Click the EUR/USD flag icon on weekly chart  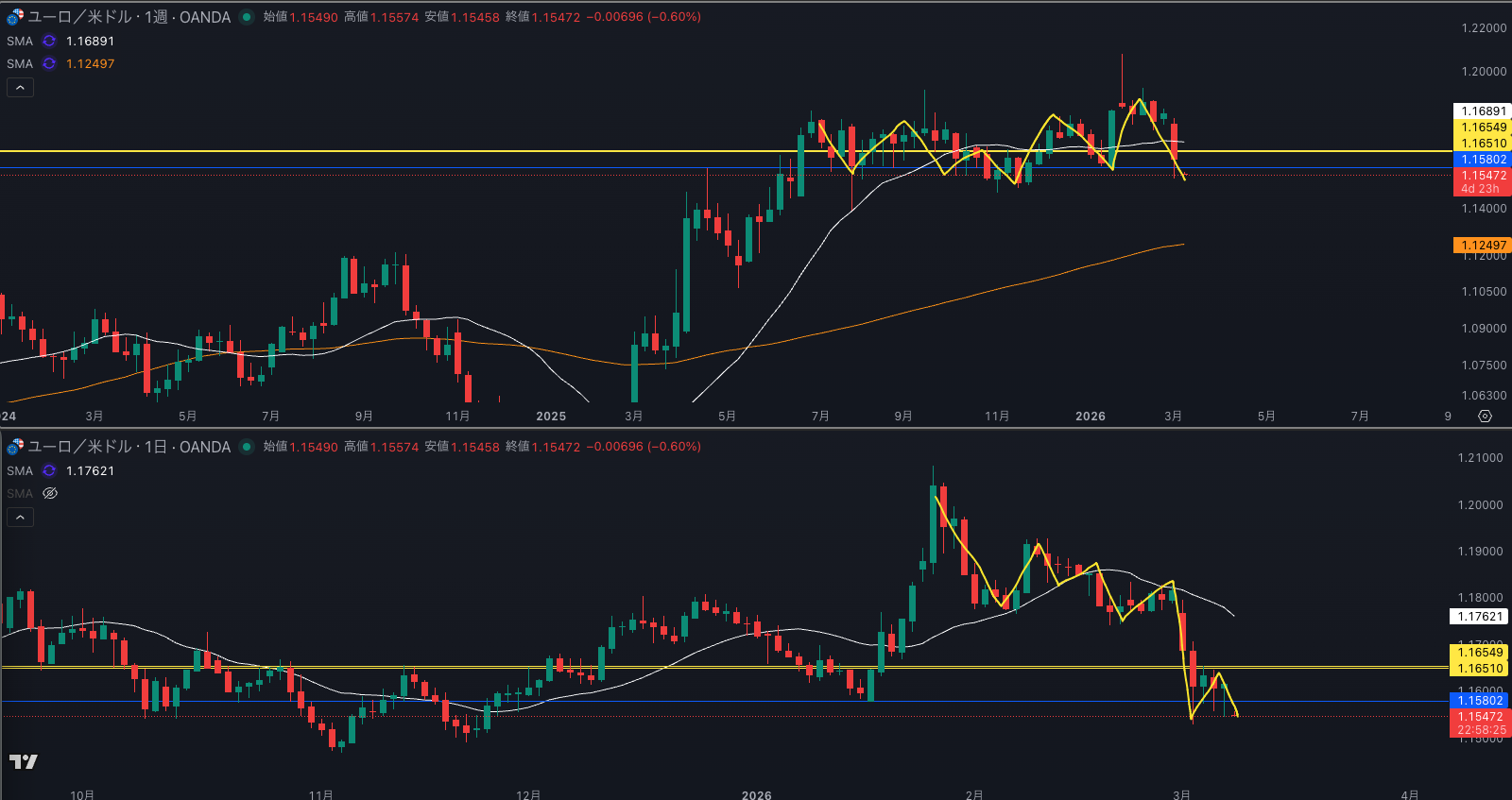15,17
